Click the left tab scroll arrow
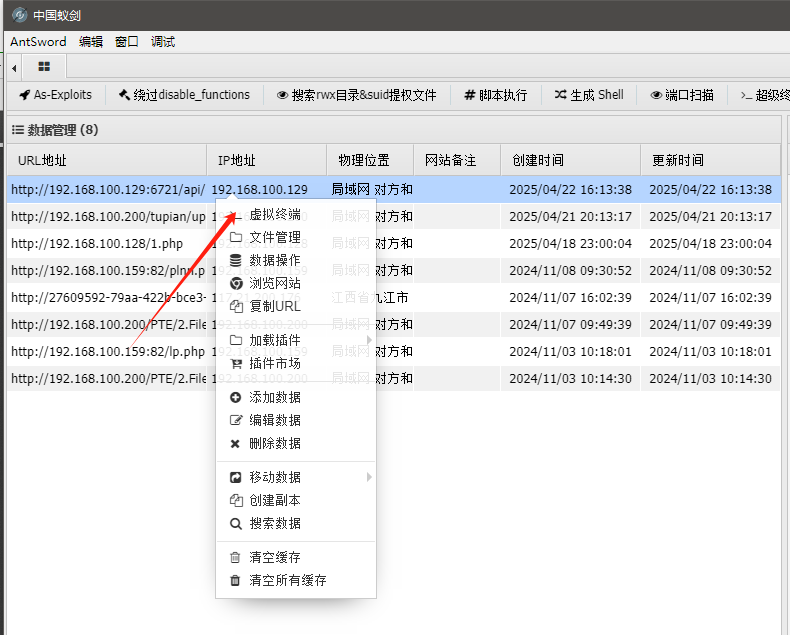This screenshot has height=635, width=790. tap(14, 68)
